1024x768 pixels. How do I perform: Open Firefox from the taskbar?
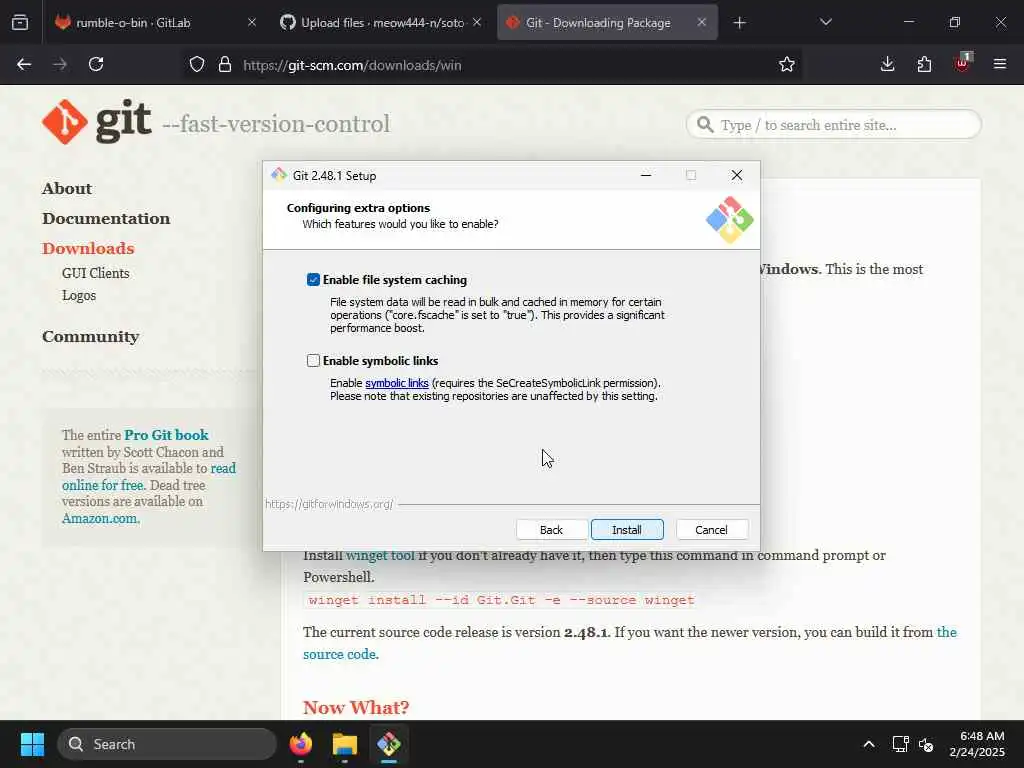pyautogui.click(x=301, y=744)
